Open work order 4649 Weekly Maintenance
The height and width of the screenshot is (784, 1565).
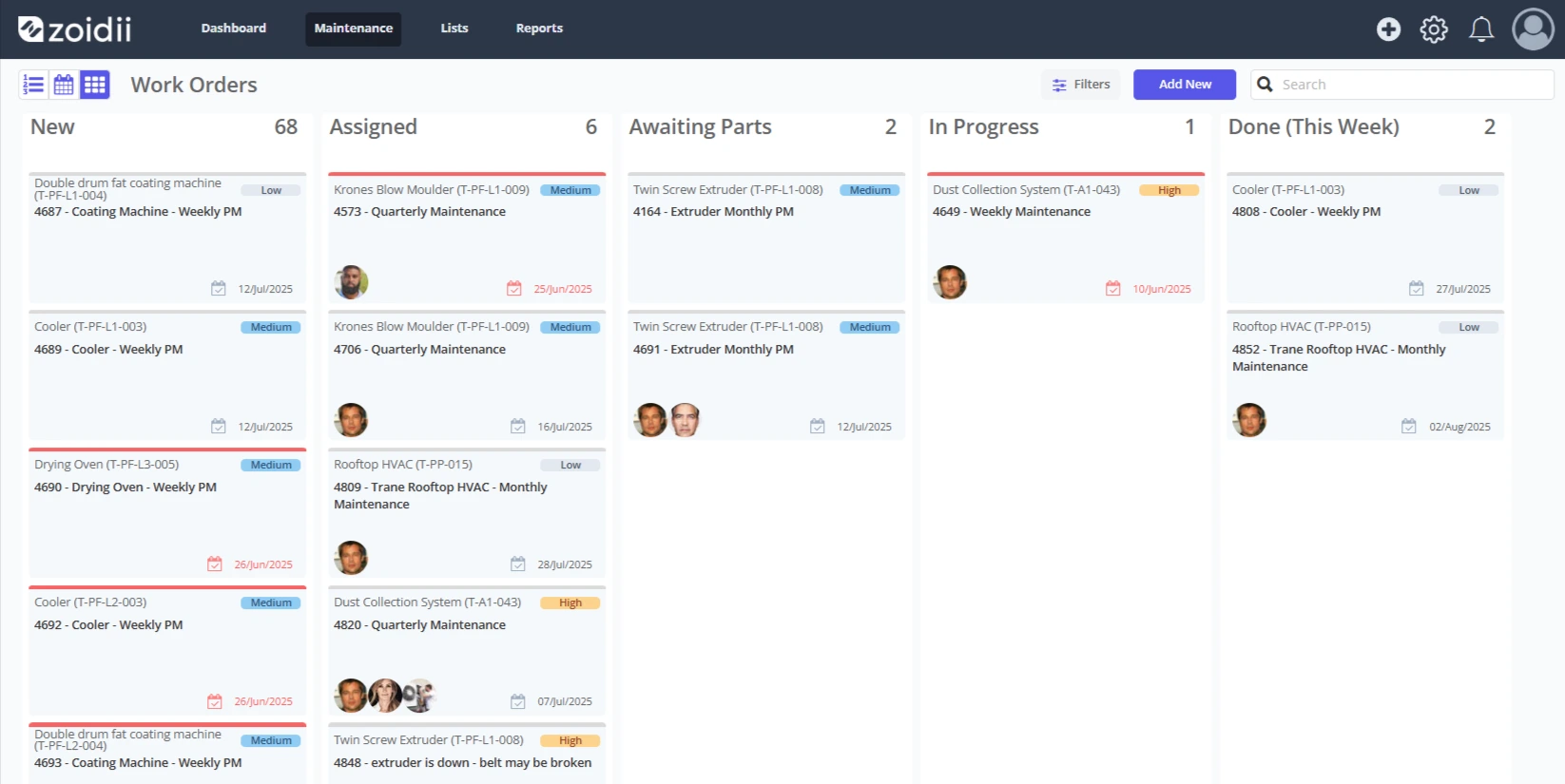coord(1066,238)
